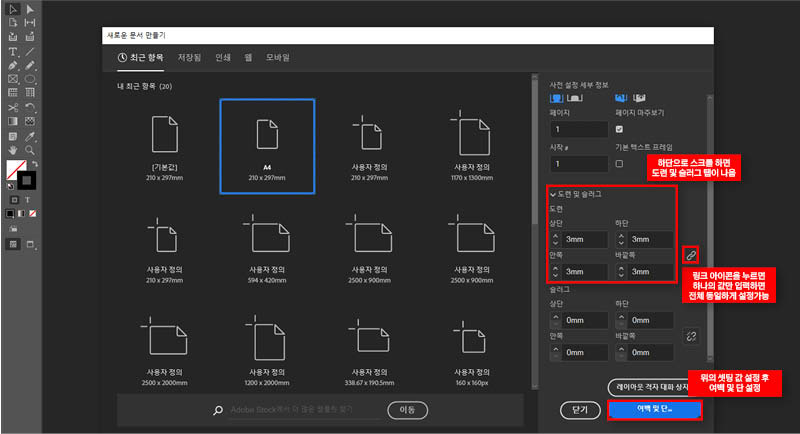Click the 도련 바깥쪽 stepper arrows
Screen dimensions: 800x434
621,271
